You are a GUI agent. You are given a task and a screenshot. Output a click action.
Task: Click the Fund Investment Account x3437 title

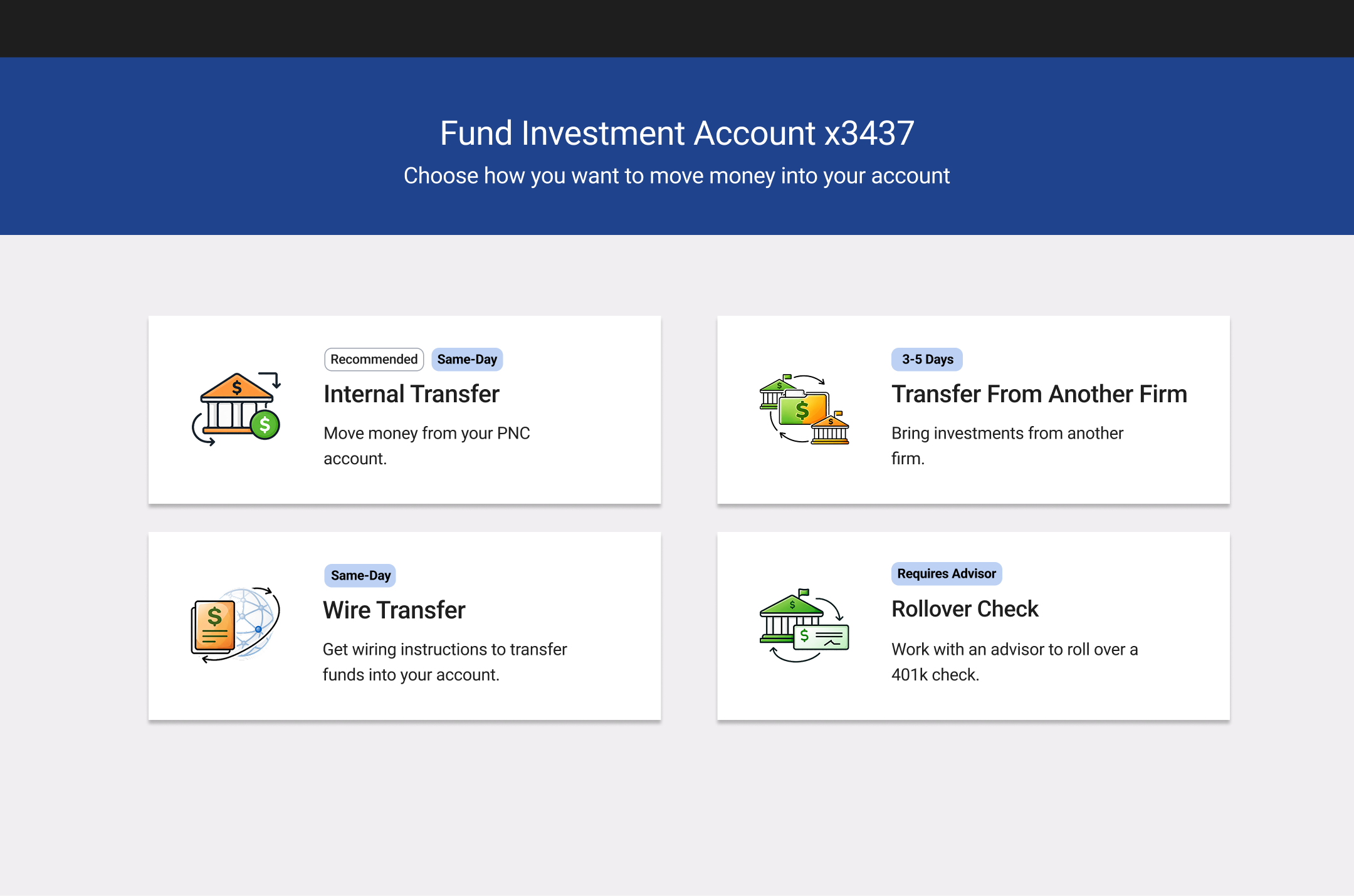coord(677,133)
